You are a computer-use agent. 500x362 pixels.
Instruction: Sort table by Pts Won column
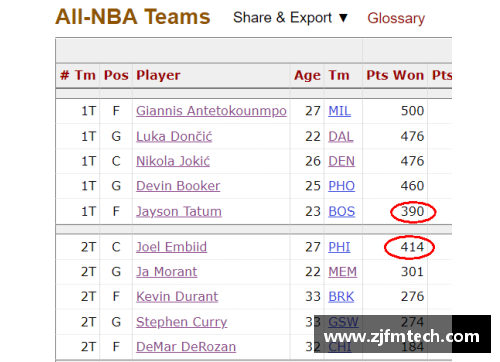click(x=395, y=75)
